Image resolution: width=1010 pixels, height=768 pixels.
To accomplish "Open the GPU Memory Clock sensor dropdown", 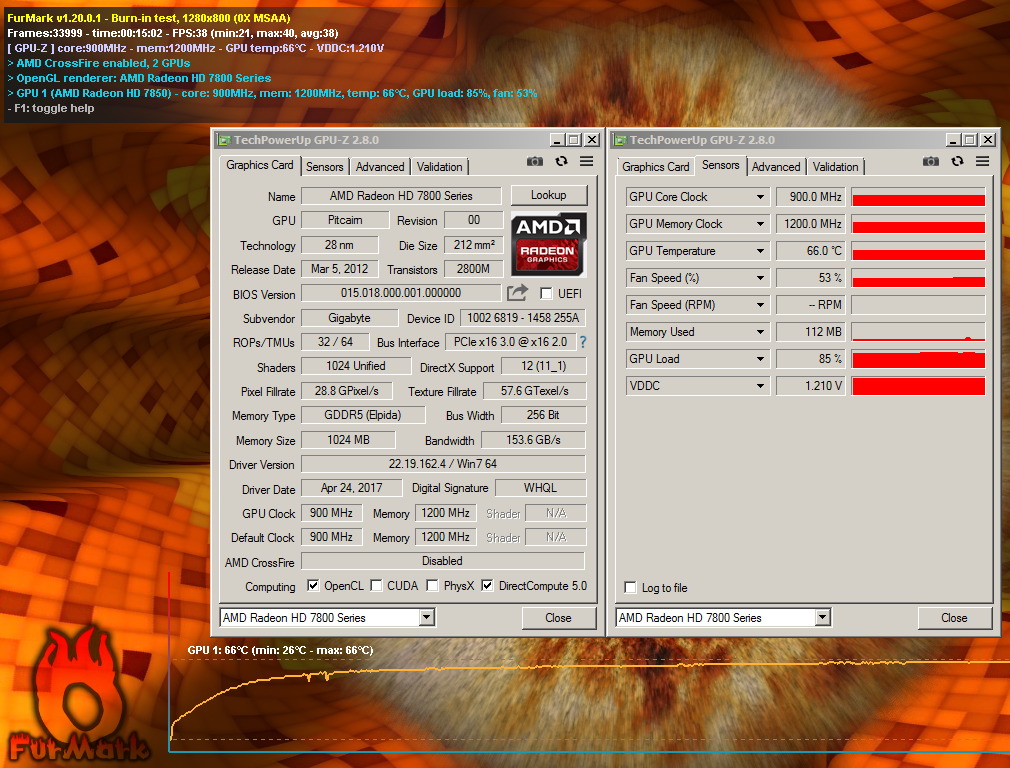I will click(760, 224).
